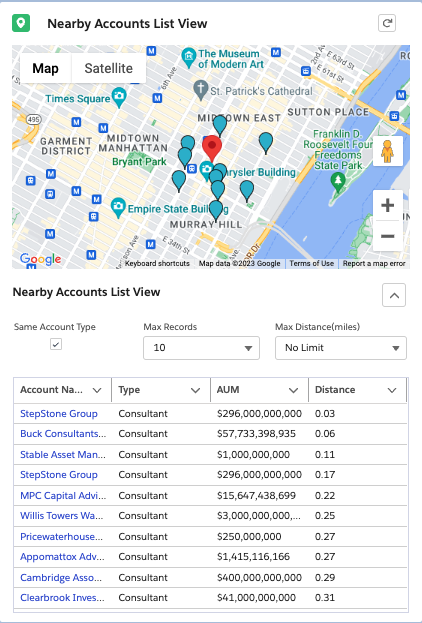Open StepSone Group link at distance 0.03
This screenshot has width=422, height=623.
[x=59, y=414]
